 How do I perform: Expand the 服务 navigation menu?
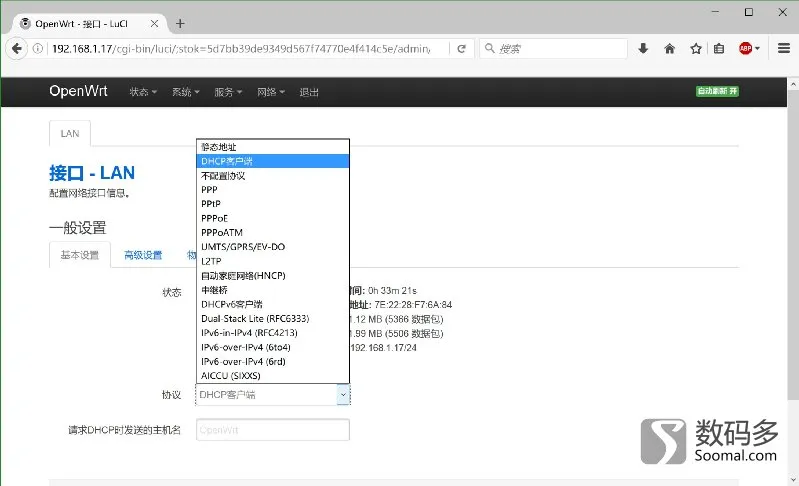pyautogui.click(x=228, y=92)
